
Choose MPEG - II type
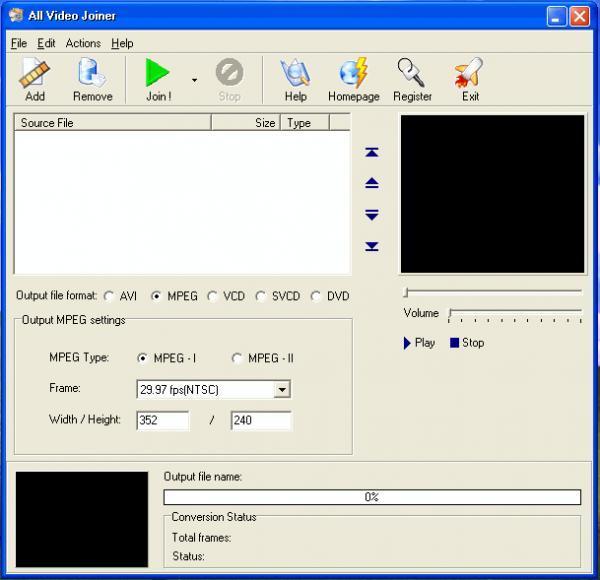tap(262, 358)
